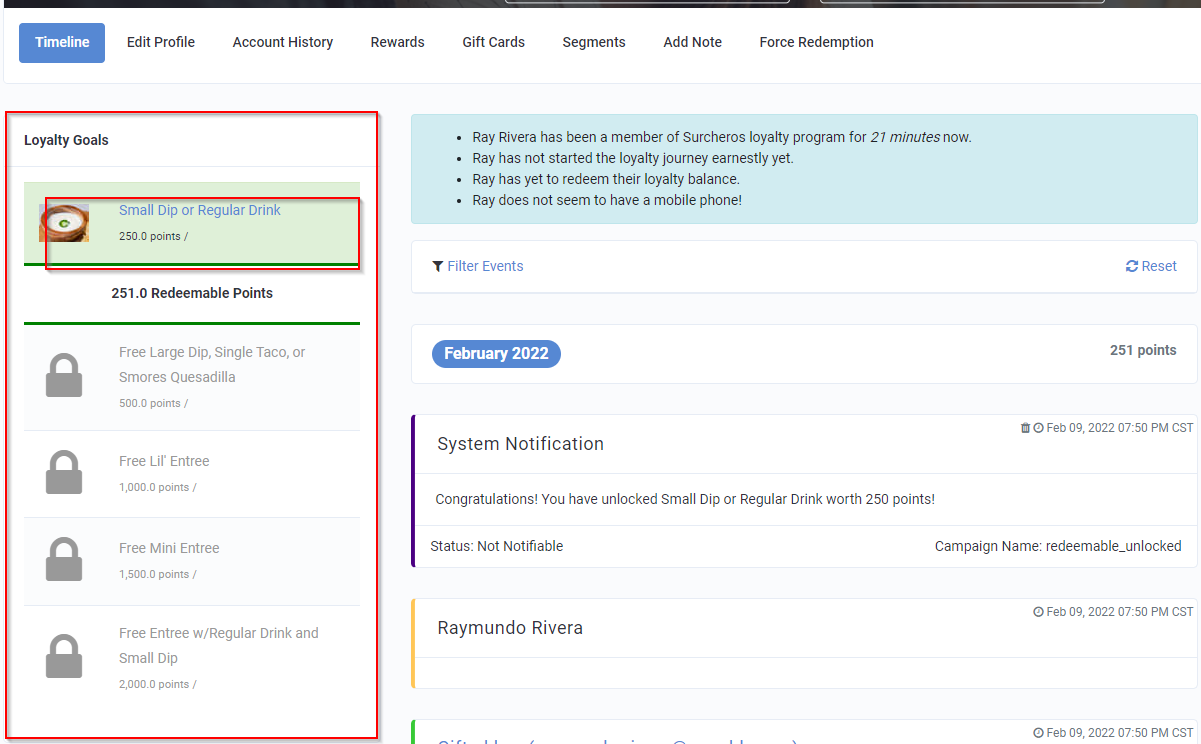1201x744 pixels.
Task: Click the February 2022 timeline badge
Action: pos(496,354)
